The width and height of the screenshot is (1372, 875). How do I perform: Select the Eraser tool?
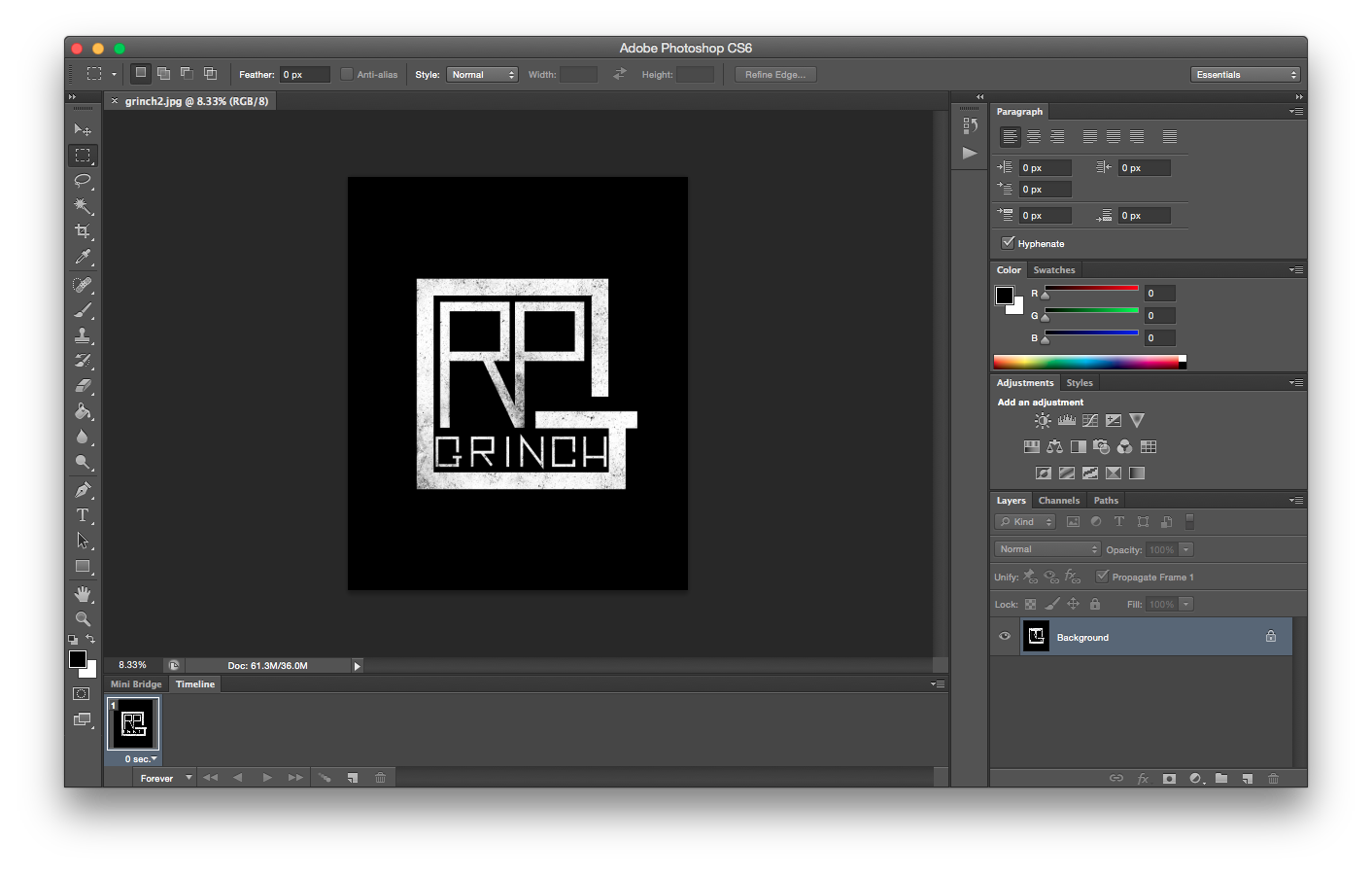point(83,386)
